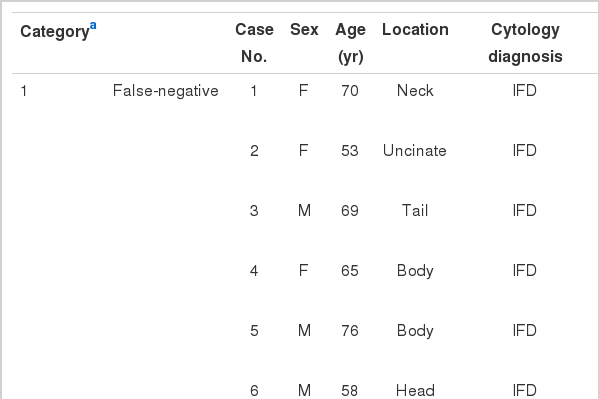
Task: Select the Tail location cell
Action: pyautogui.click(x=415, y=211)
